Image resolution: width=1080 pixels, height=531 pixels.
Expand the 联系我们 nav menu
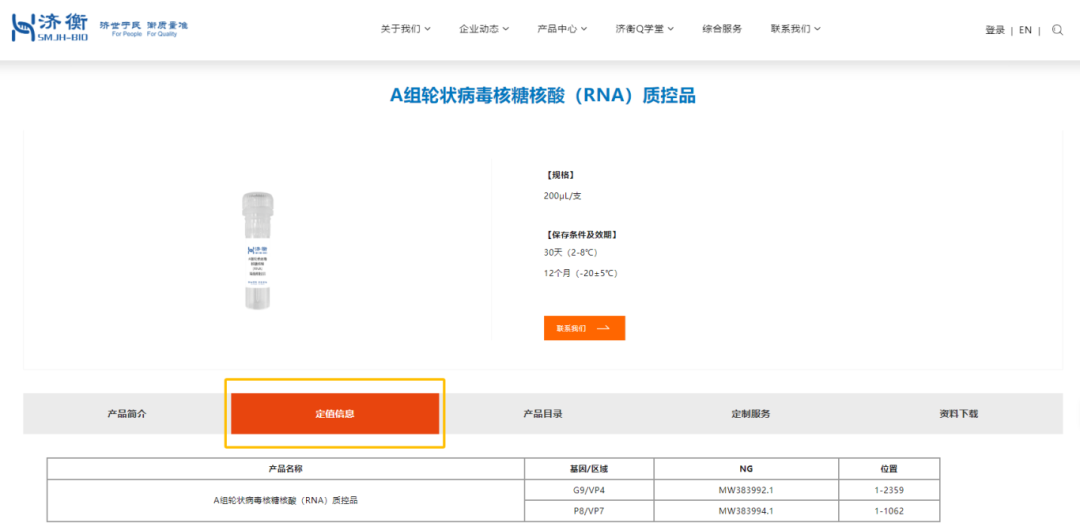coord(795,29)
